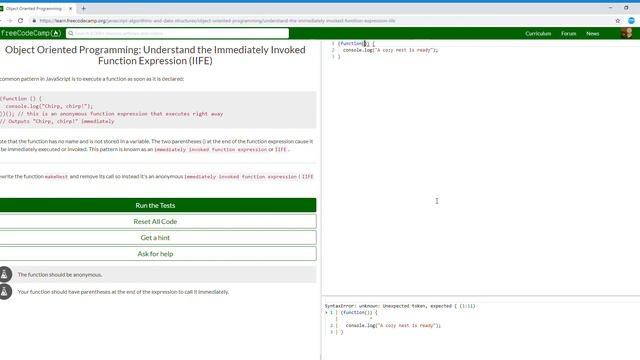The height and width of the screenshot is (360, 640).
Task: Click the example code block
Action: pyautogui.click(x=158, y=110)
